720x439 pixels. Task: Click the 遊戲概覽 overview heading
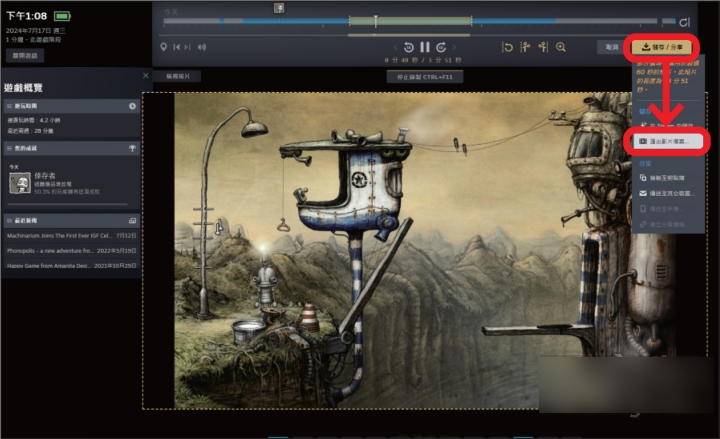pyautogui.click(x=23, y=88)
